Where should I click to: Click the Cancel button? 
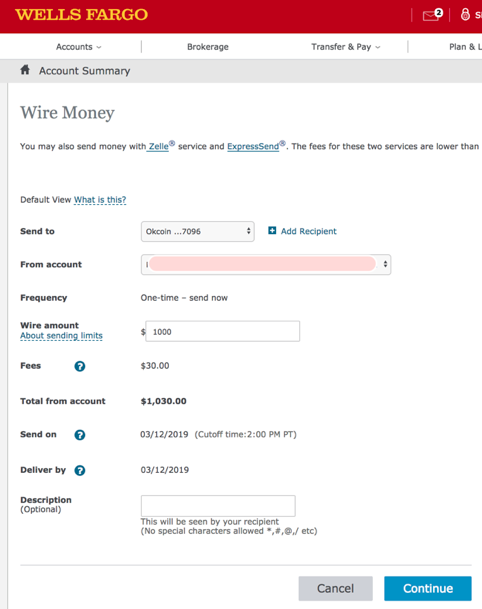(336, 588)
